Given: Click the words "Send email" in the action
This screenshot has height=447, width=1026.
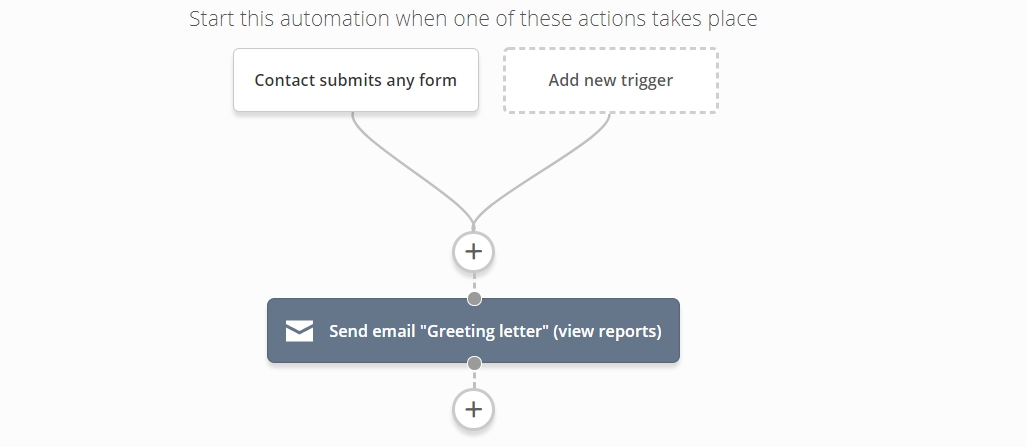Looking at the screenshot, I should click(374, 331).
